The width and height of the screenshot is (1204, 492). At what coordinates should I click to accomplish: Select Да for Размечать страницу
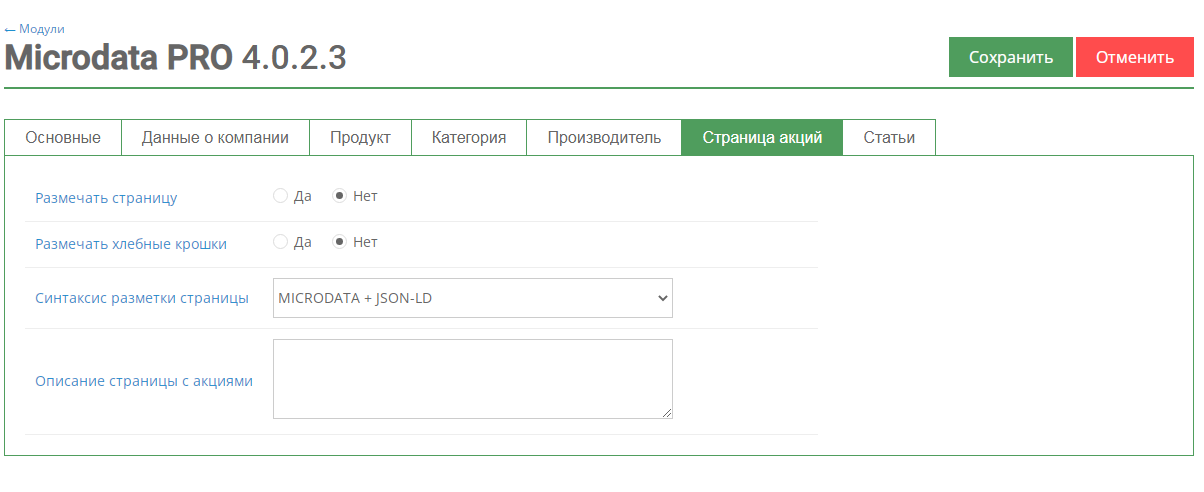(280, 196)
